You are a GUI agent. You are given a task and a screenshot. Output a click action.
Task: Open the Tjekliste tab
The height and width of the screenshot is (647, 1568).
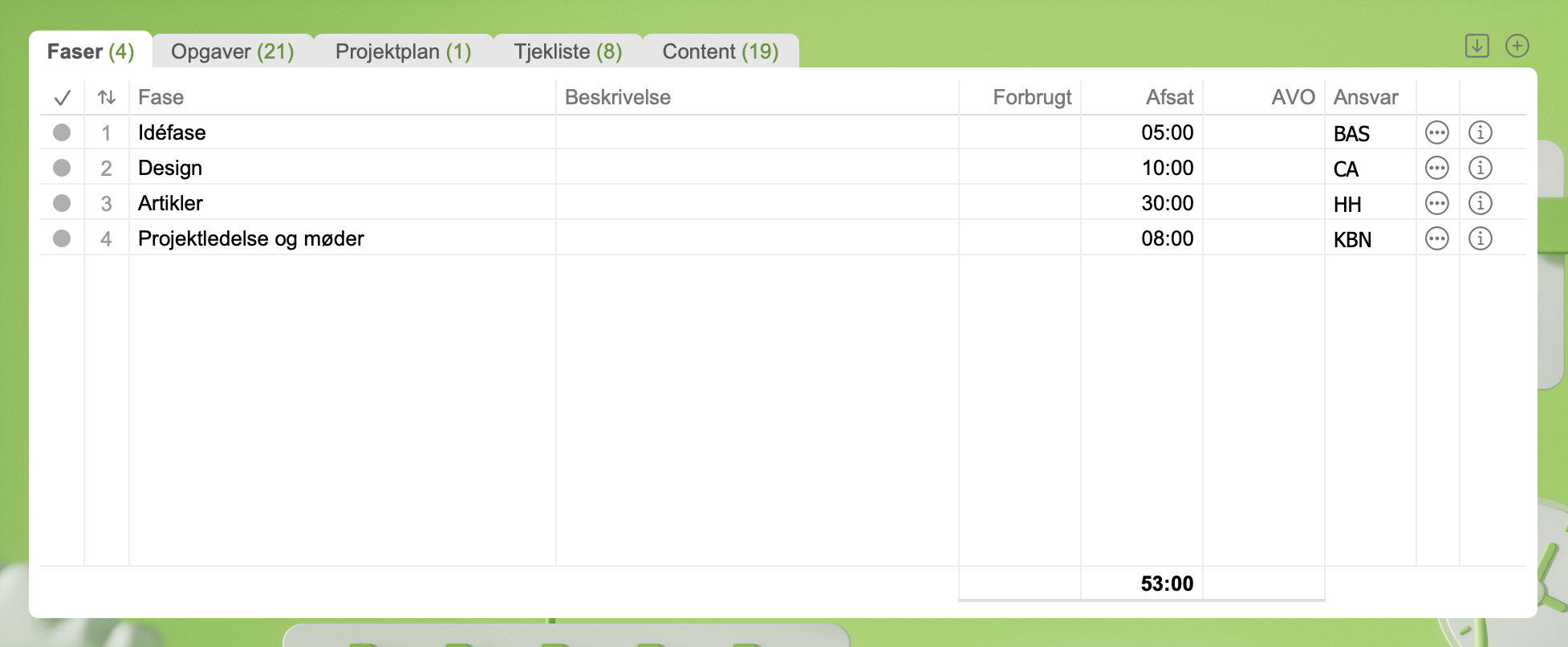pyautogui.click(x=567, y=51)
